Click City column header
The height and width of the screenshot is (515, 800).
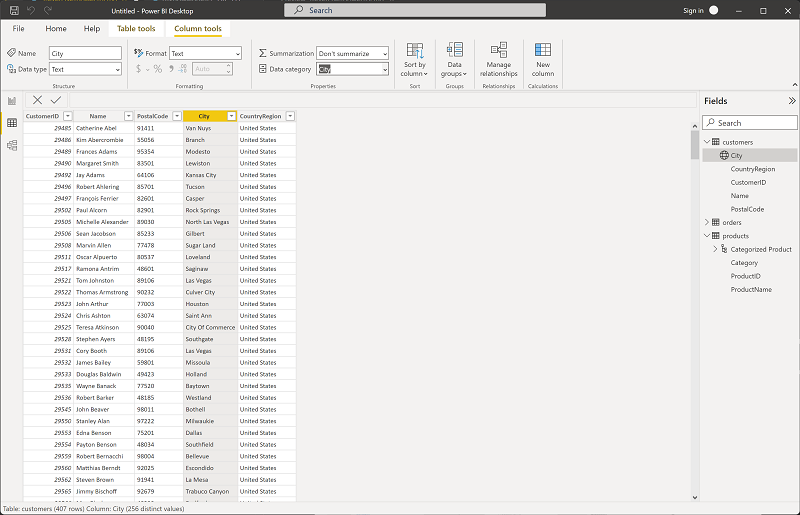(x=204, y=116)
